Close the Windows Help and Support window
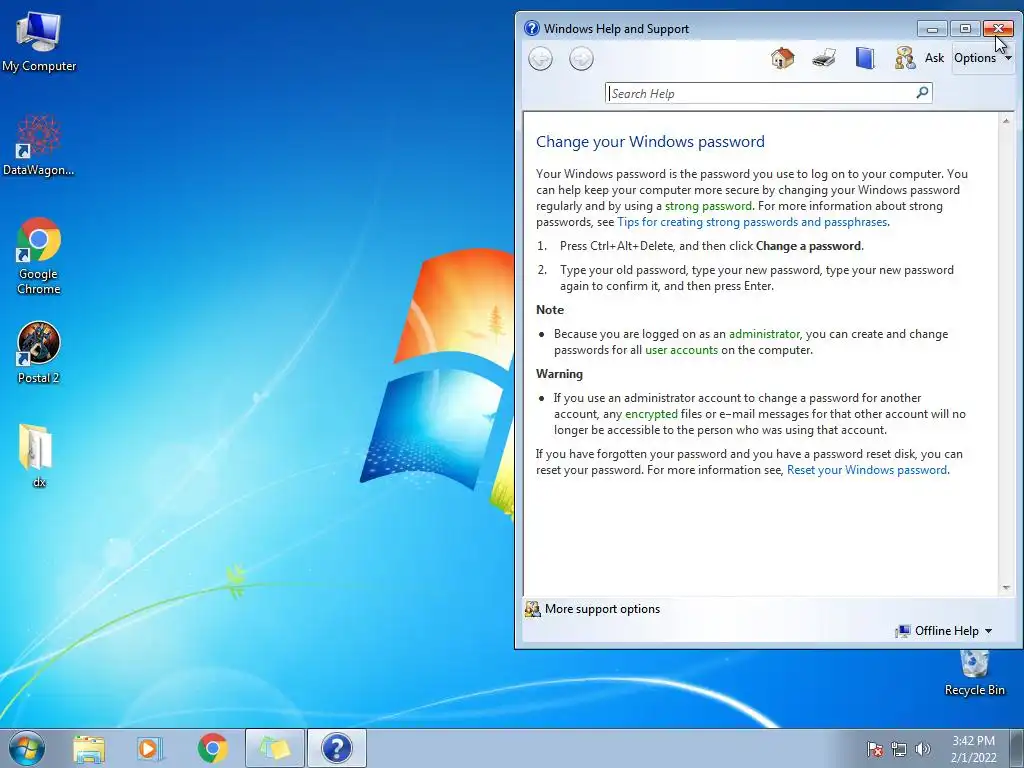The height and width of the screenshot is (768, 1024). click(998, 29)
